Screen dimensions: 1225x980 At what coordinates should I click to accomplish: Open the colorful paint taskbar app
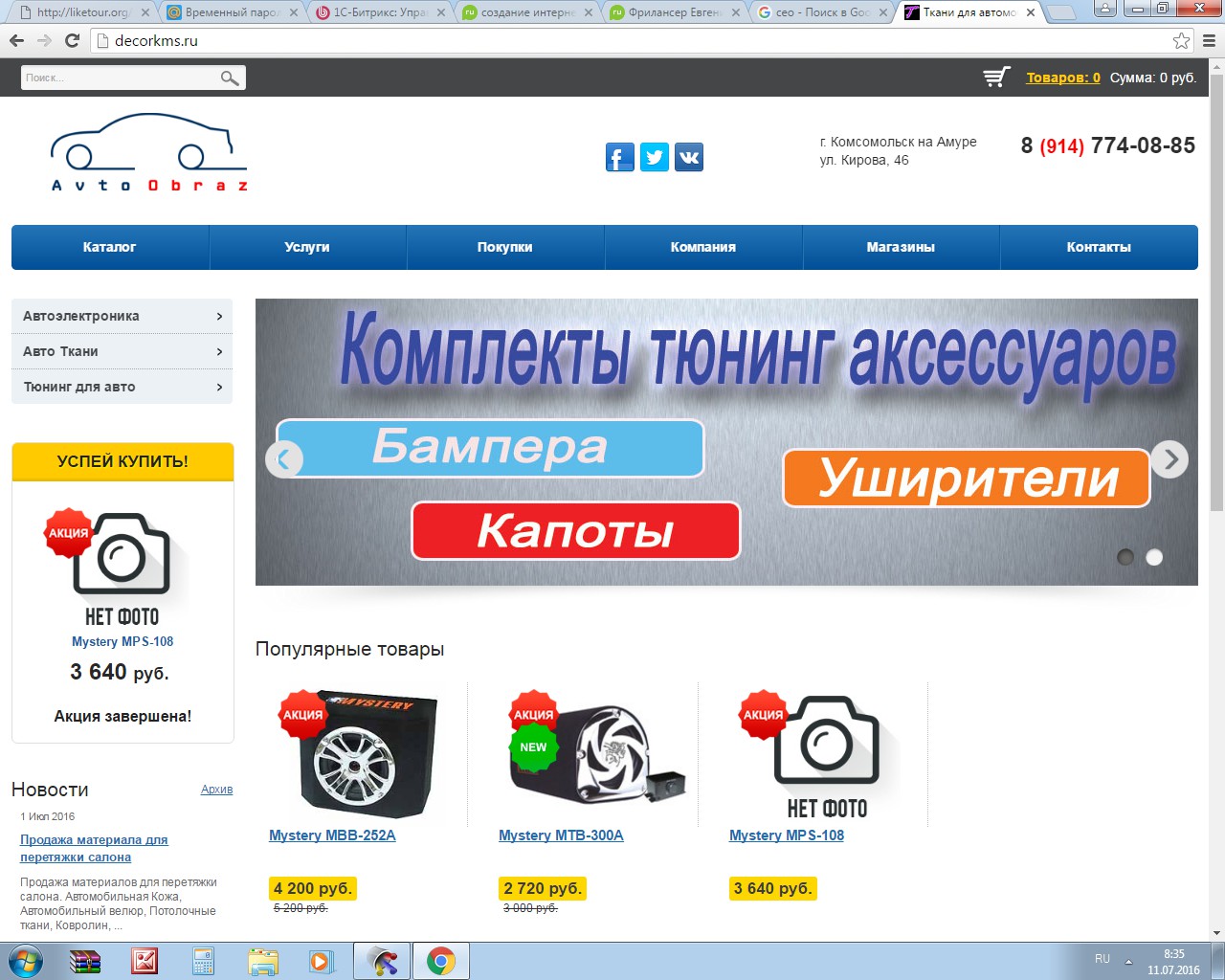click(382, 961)
